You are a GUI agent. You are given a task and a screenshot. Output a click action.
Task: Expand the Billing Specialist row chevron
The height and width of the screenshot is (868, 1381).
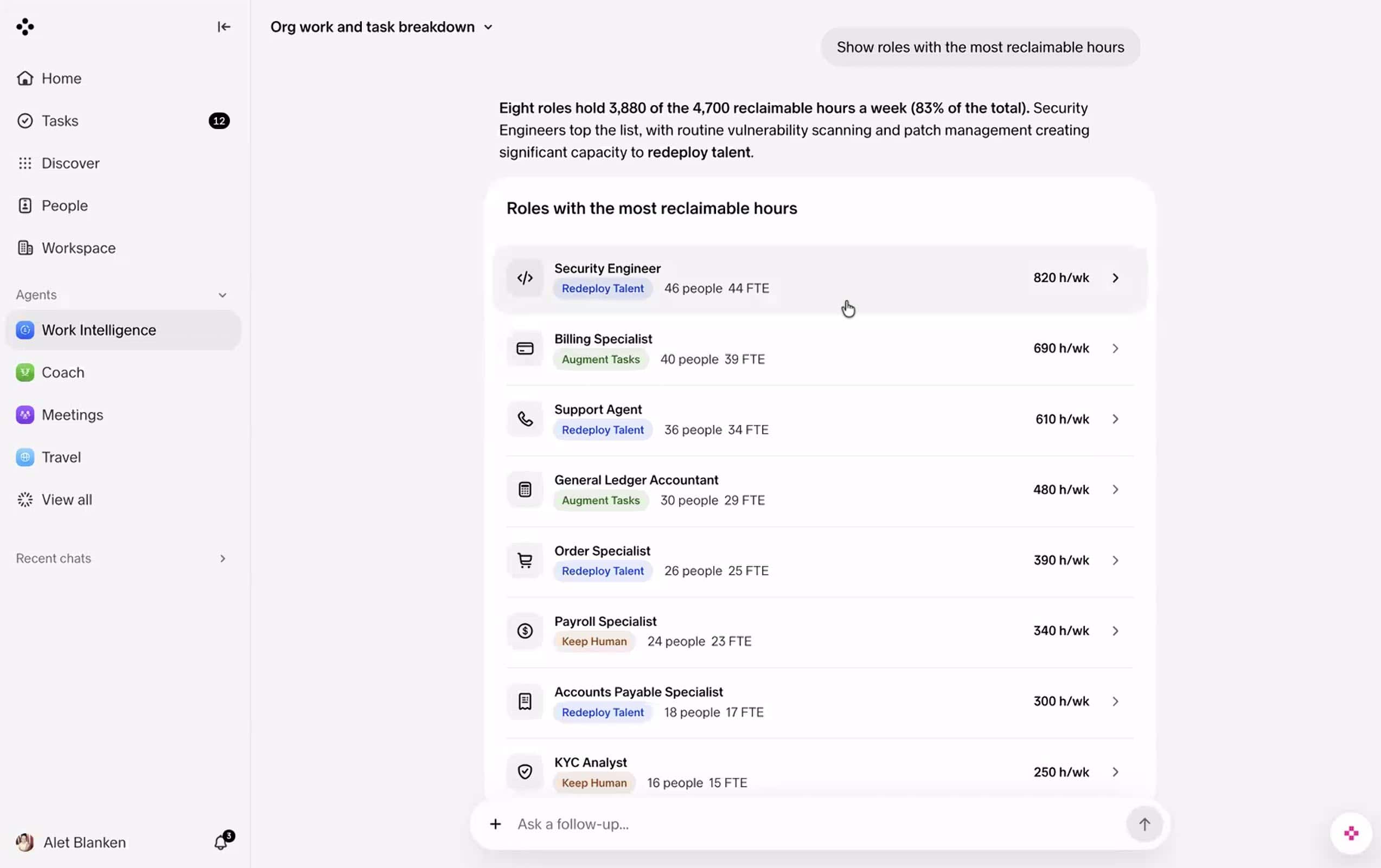click(1115, 348)
